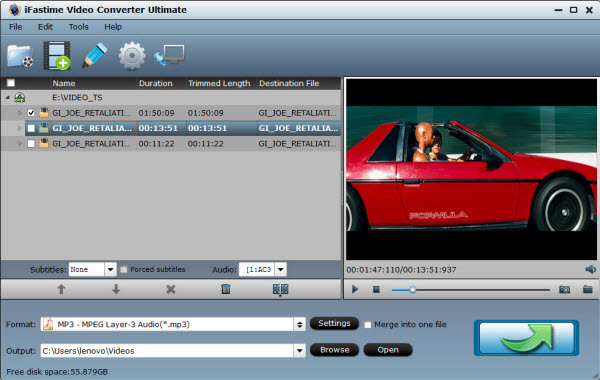Click the Open button

[x=388, y=350]
